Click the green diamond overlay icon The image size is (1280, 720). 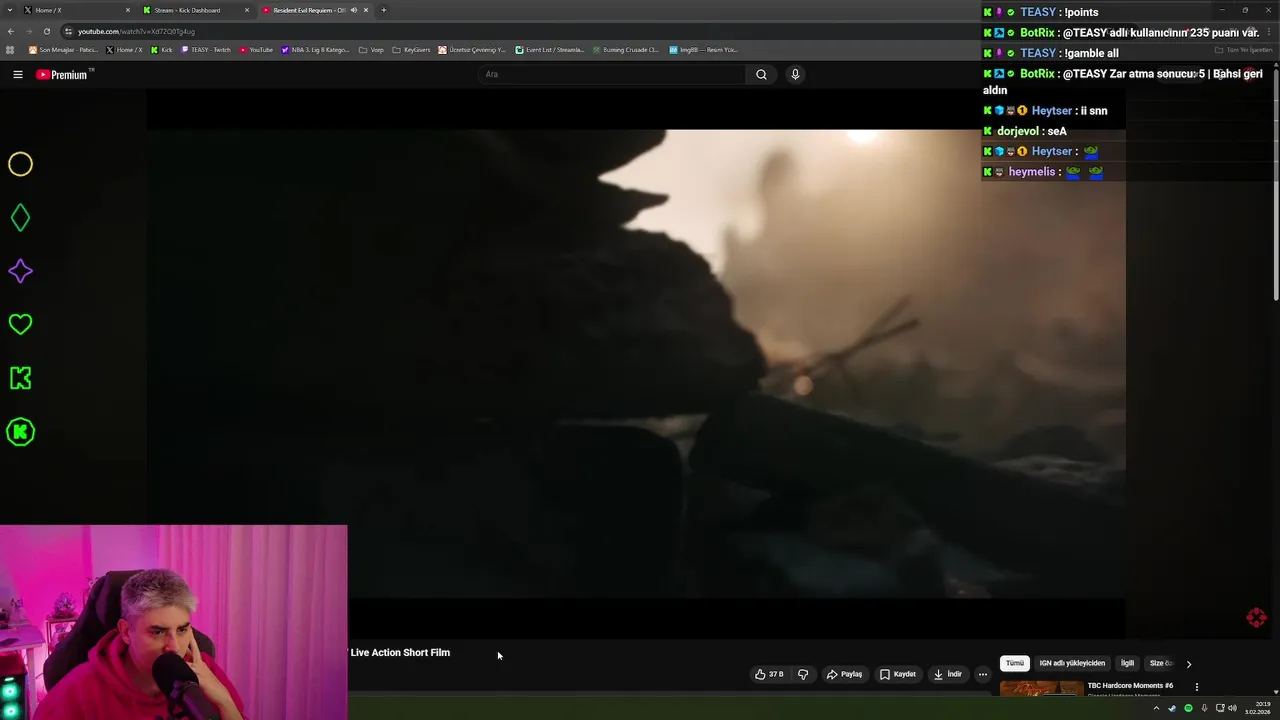20,217
